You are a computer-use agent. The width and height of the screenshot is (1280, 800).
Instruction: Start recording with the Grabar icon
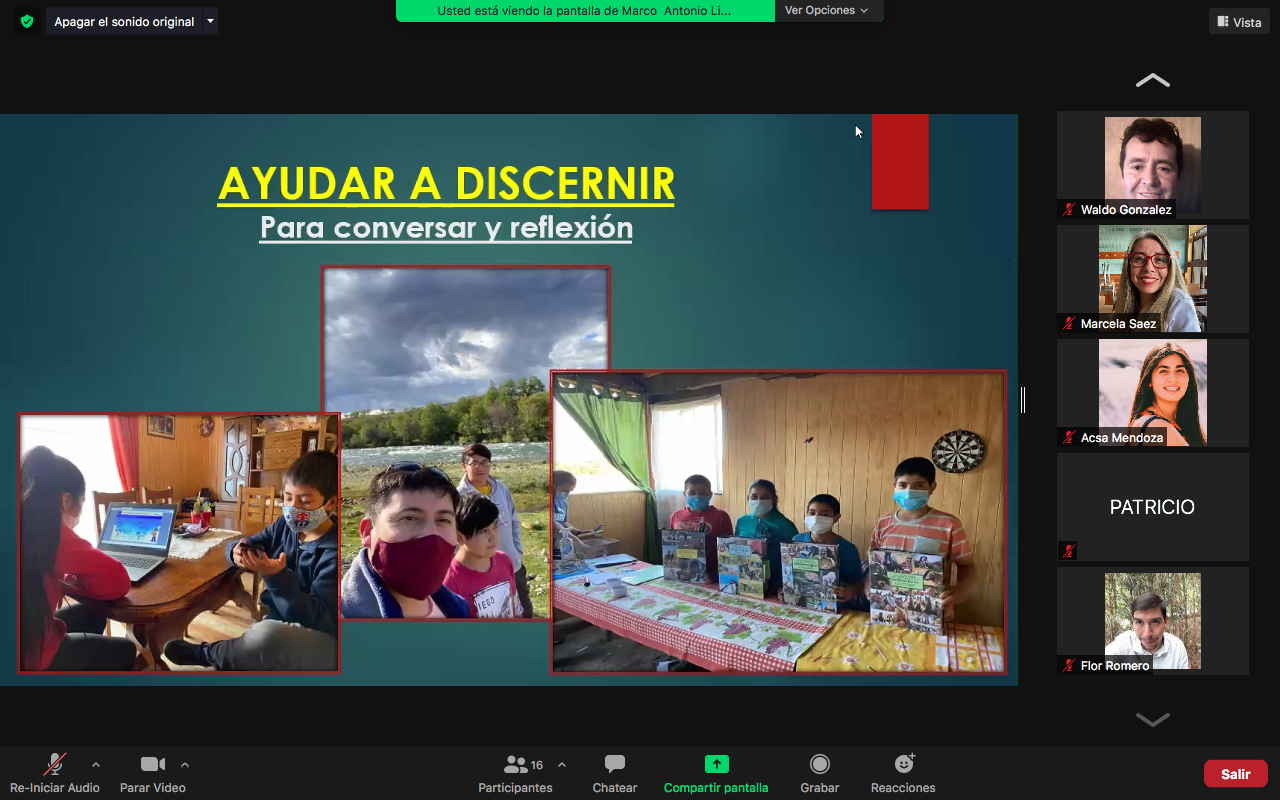[820, 765]
